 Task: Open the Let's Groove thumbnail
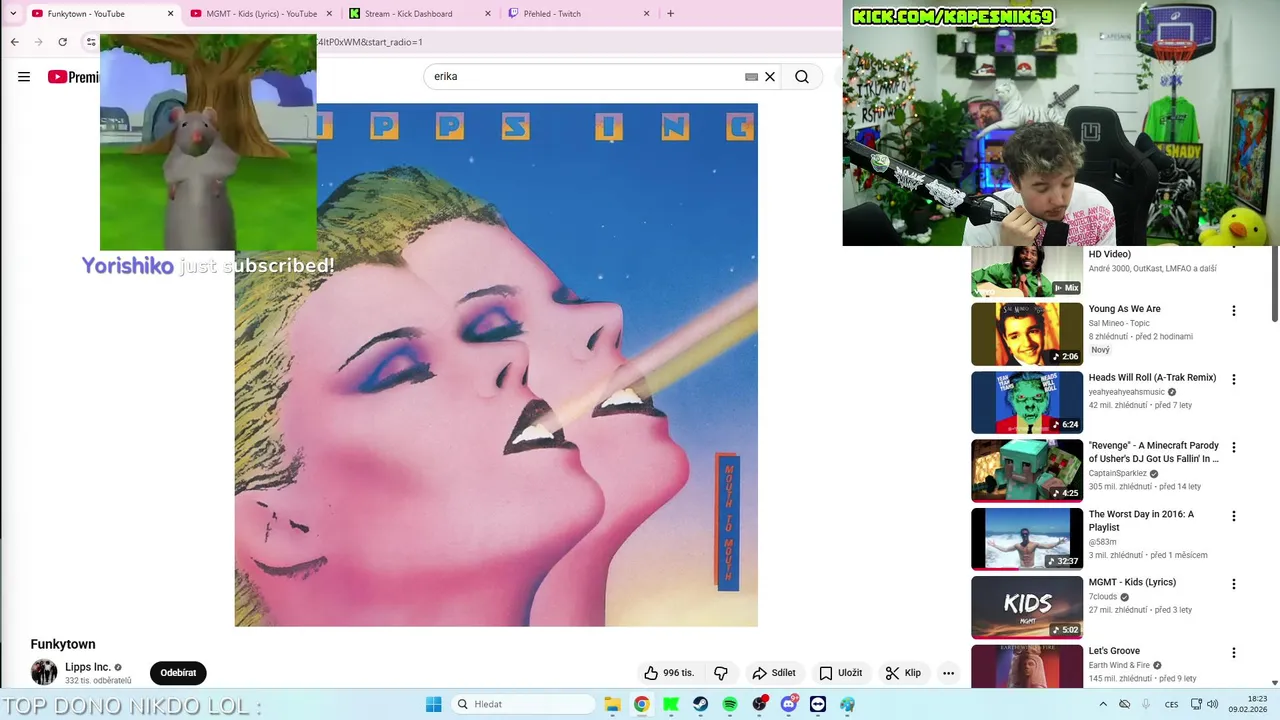click(x=1027, y=666)
